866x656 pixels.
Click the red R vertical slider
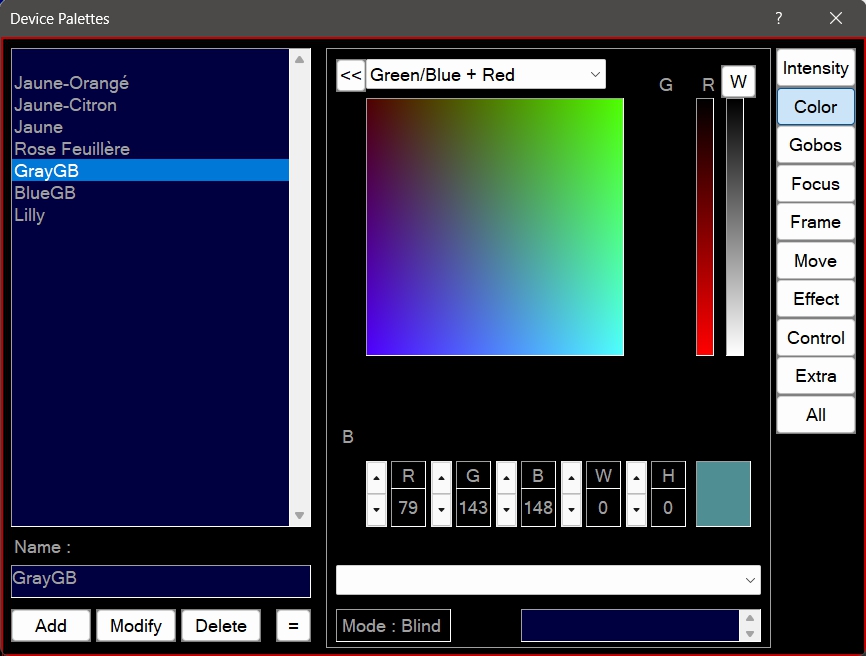tap(705, 227)
